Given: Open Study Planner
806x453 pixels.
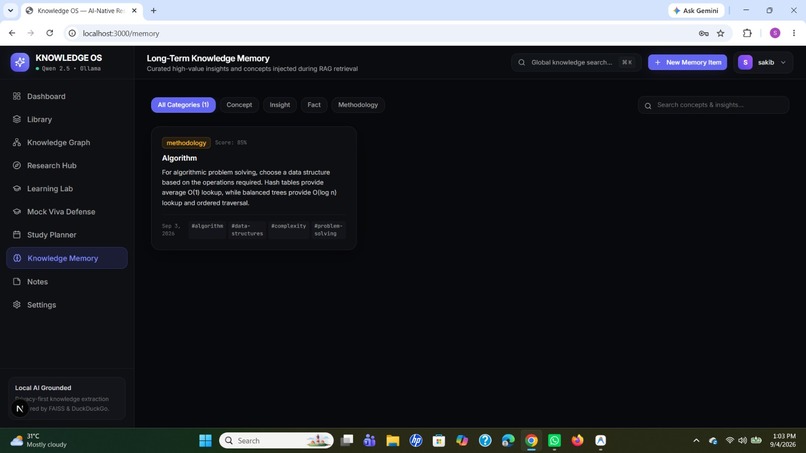Looking at the screenshot, I should 67,235.
